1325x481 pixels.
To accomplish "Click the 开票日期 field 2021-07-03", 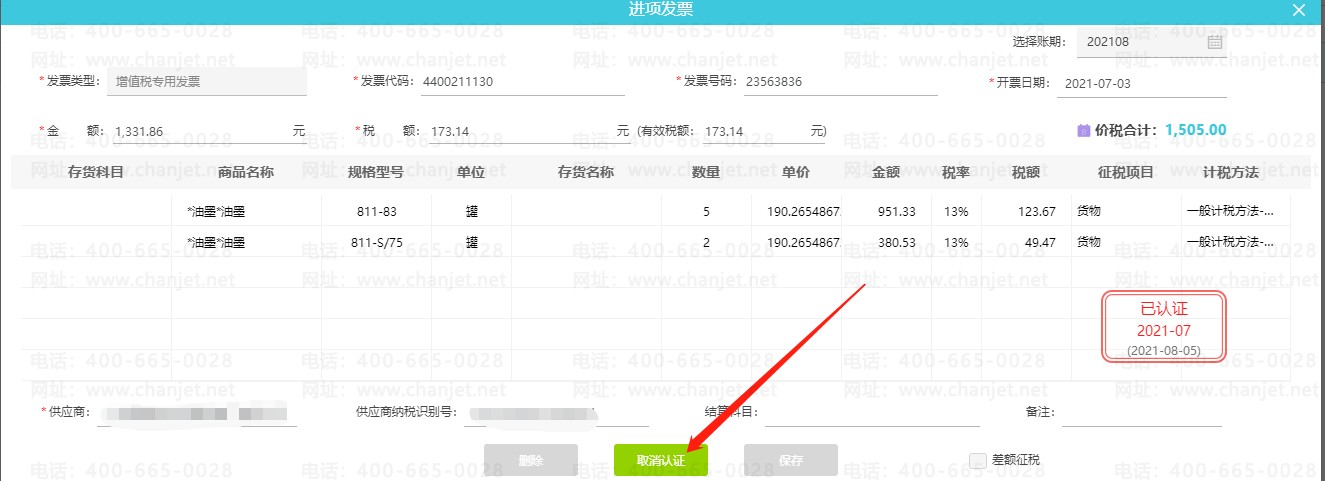I will coord(1141,83).
